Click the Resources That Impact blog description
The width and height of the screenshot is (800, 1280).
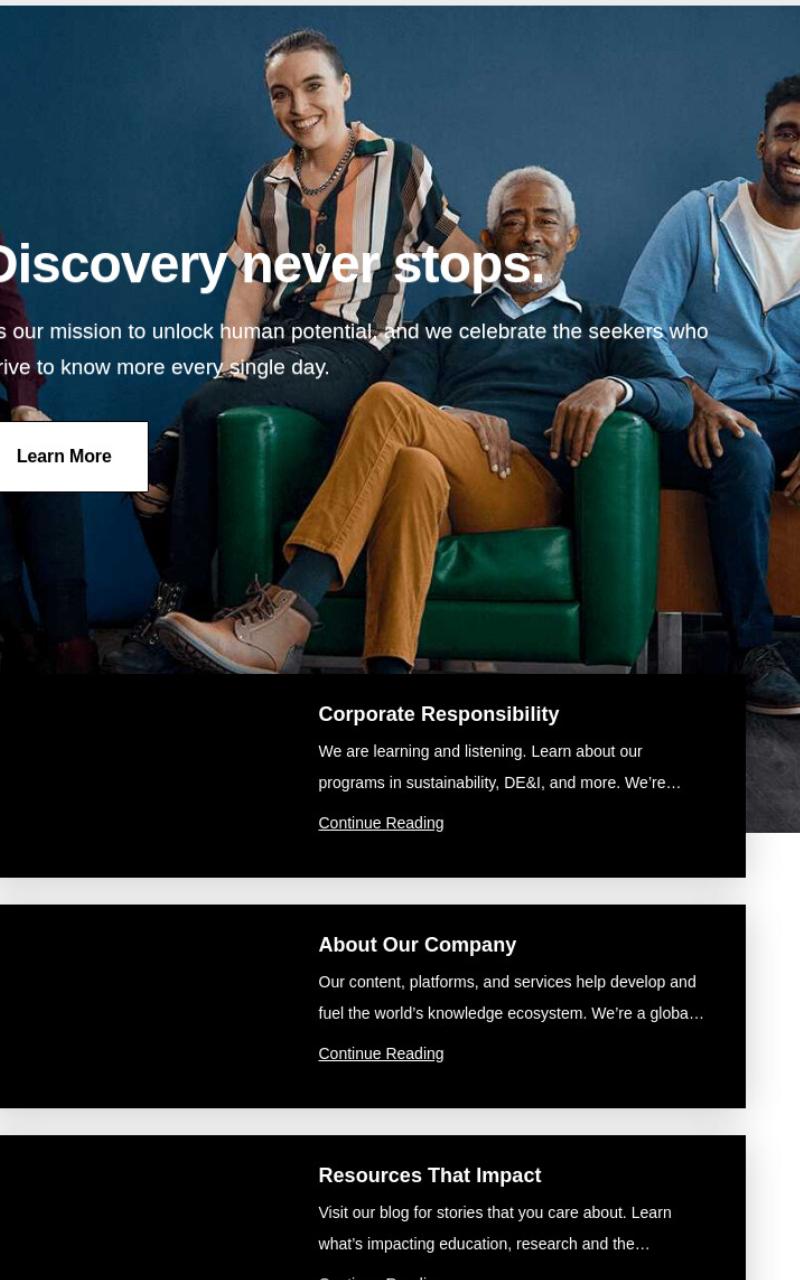pyautogui.click(x=495, y=1228)
